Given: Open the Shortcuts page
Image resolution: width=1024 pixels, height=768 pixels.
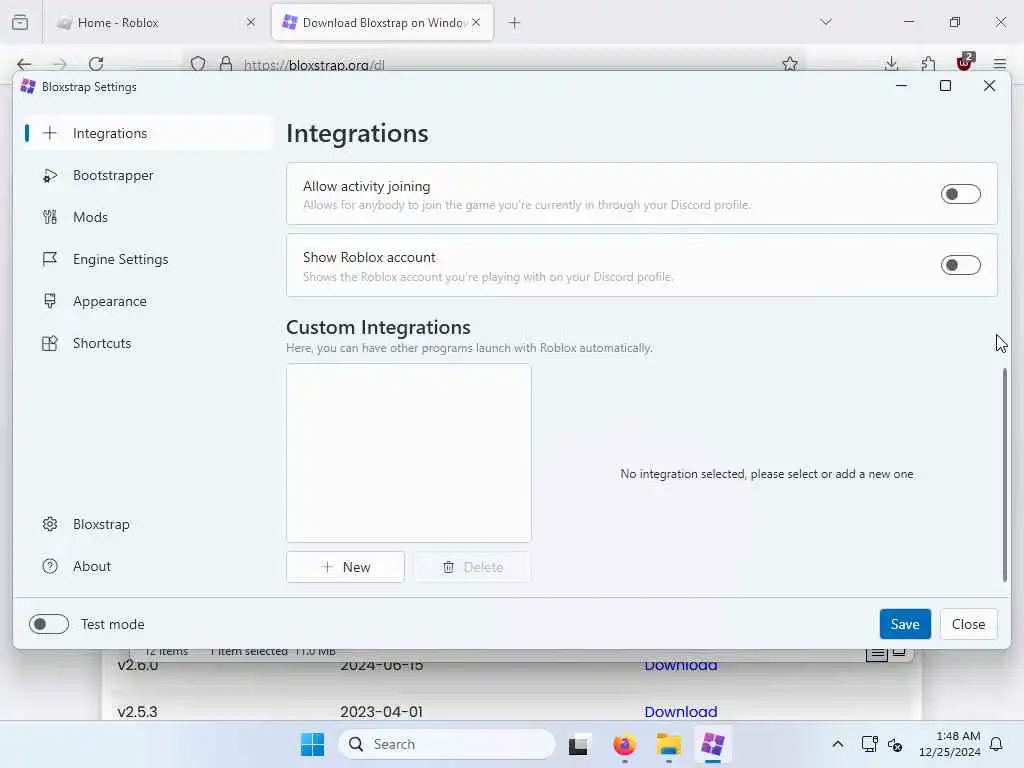Looking at the screenshot, I should [148, 343].
